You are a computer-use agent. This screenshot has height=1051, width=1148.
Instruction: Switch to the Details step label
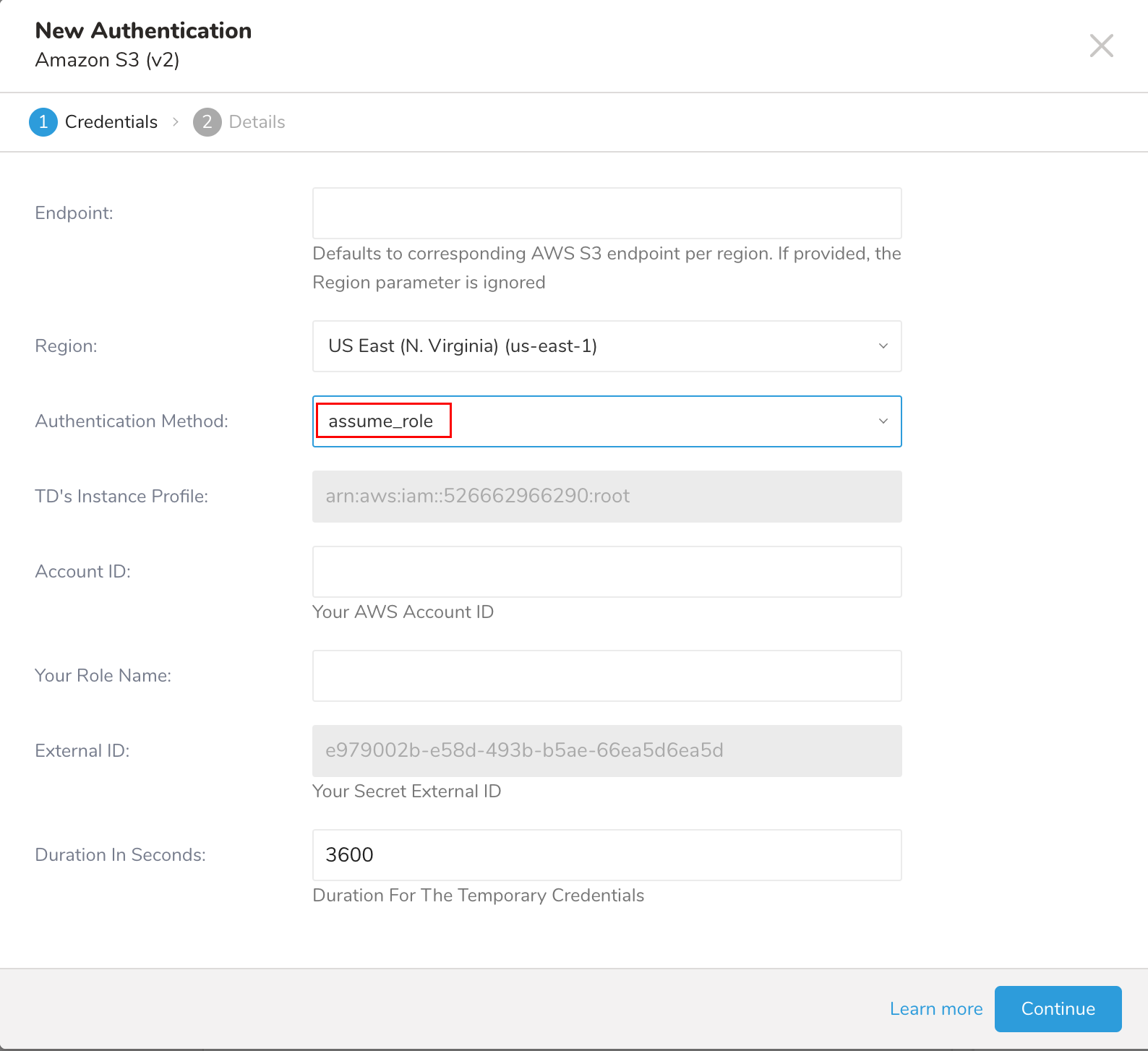click(x=257, y=122)
